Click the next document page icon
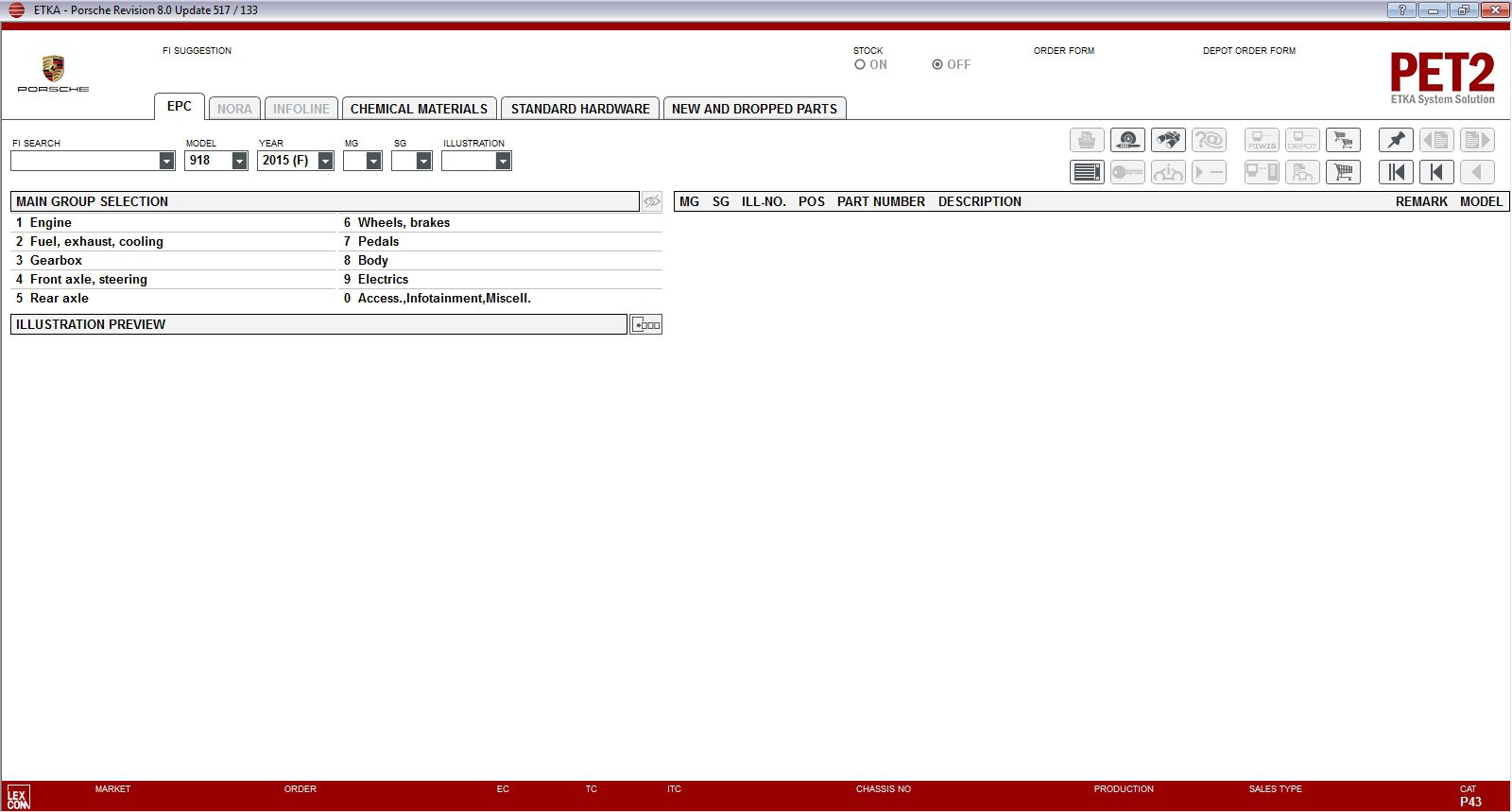 point(1477,141)
